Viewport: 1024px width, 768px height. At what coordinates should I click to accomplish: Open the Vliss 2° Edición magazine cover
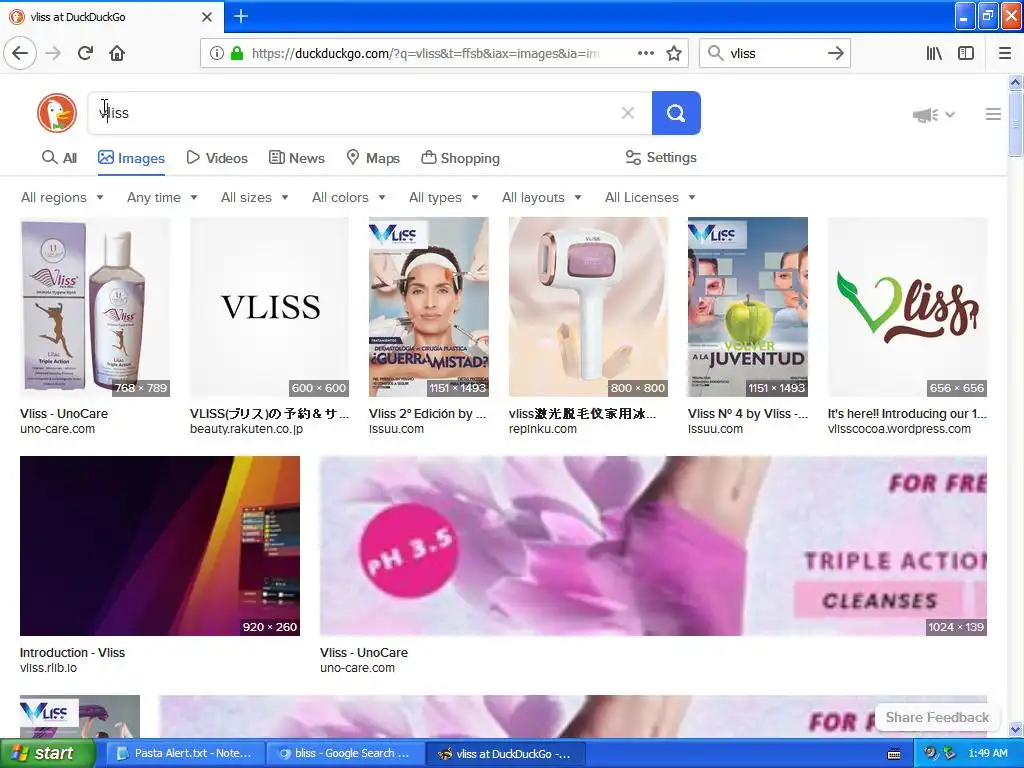pos(428,307)
